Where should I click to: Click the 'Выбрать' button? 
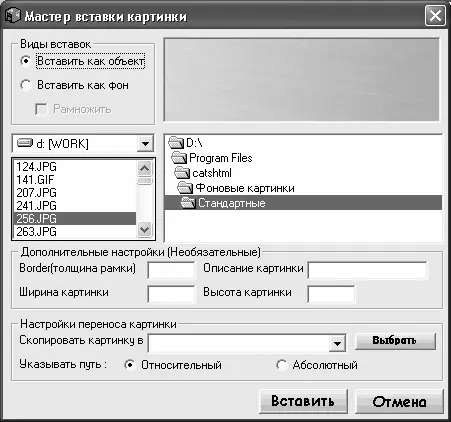point(395,341)
